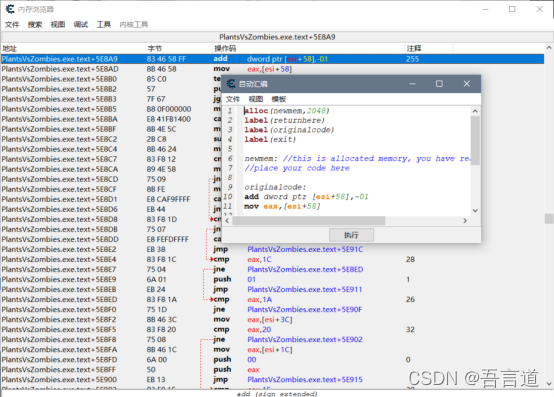Click the alloc(newmem,2048) script line
554x397 pixels.
(x=287, y=111)
